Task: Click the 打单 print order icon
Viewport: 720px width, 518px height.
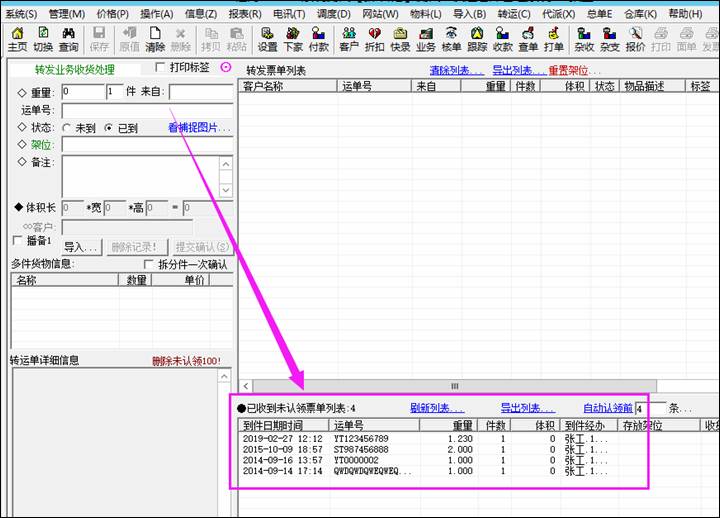Action: (554, 39)
